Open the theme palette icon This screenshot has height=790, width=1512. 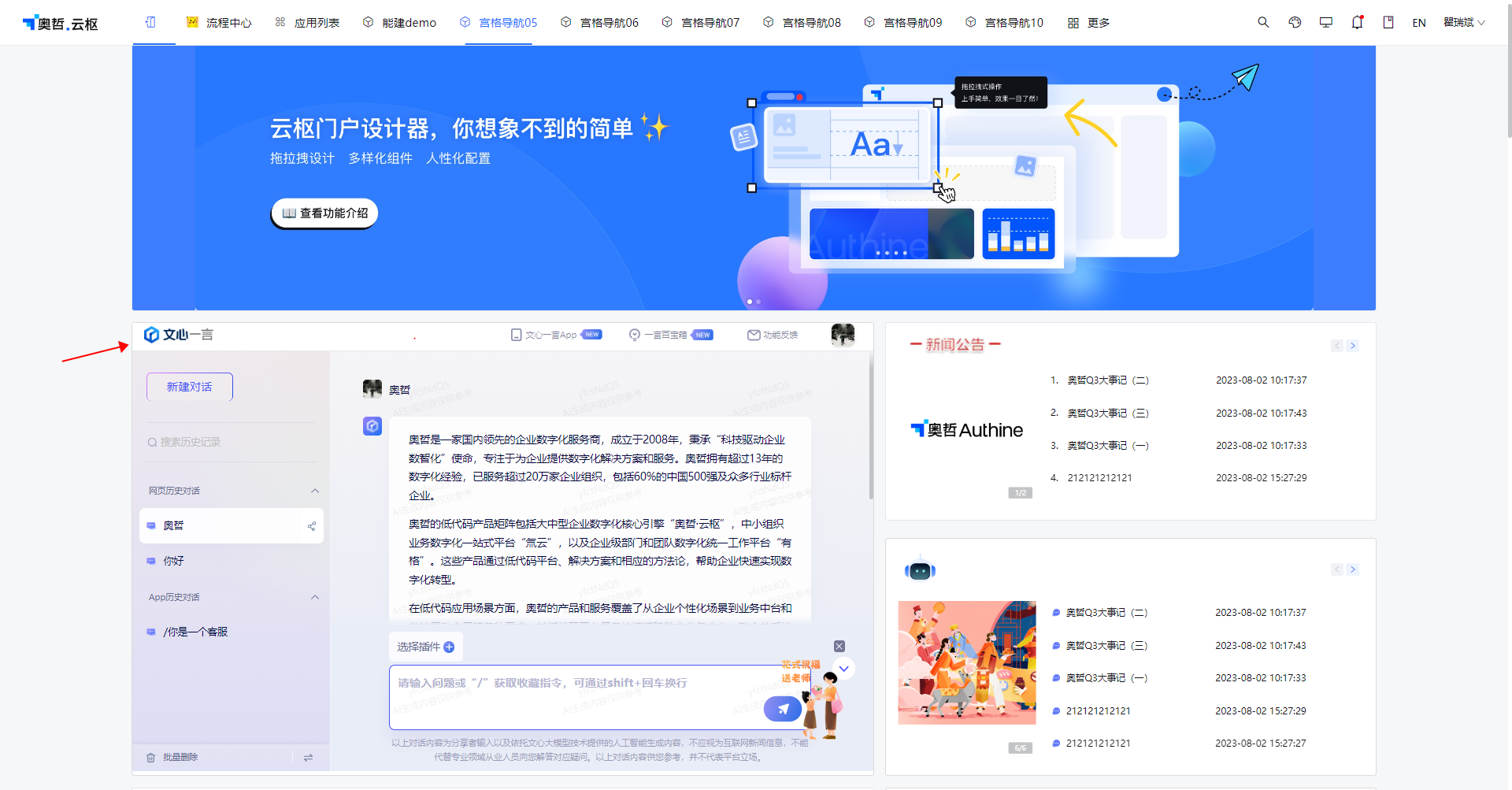coord(1295,22)
